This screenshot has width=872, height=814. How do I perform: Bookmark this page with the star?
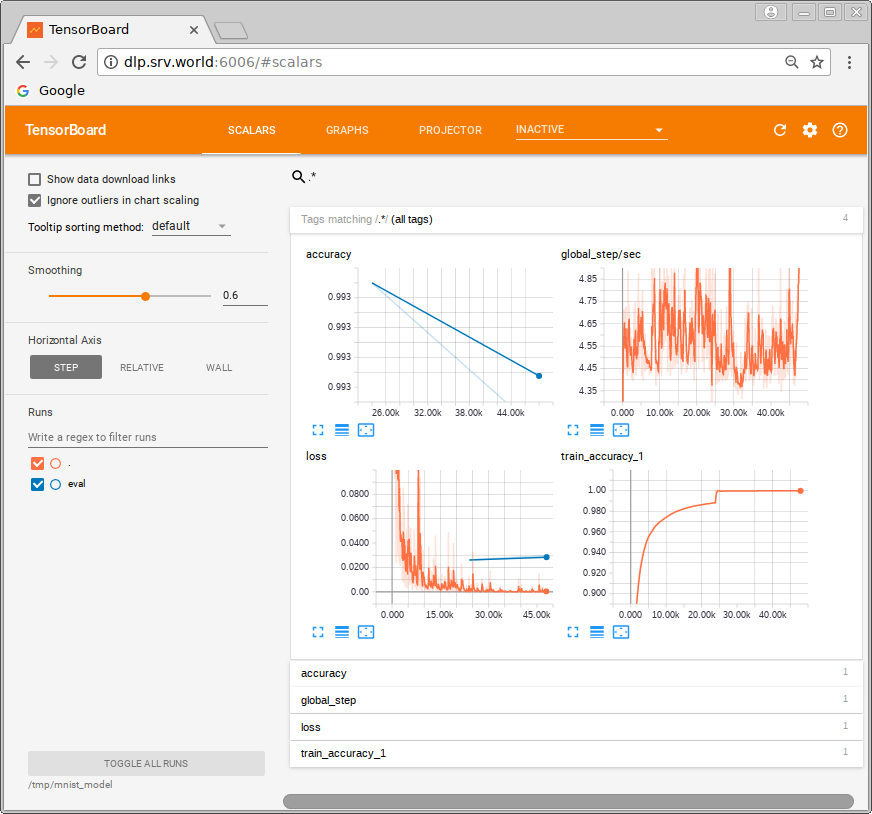tap(816, 62)
